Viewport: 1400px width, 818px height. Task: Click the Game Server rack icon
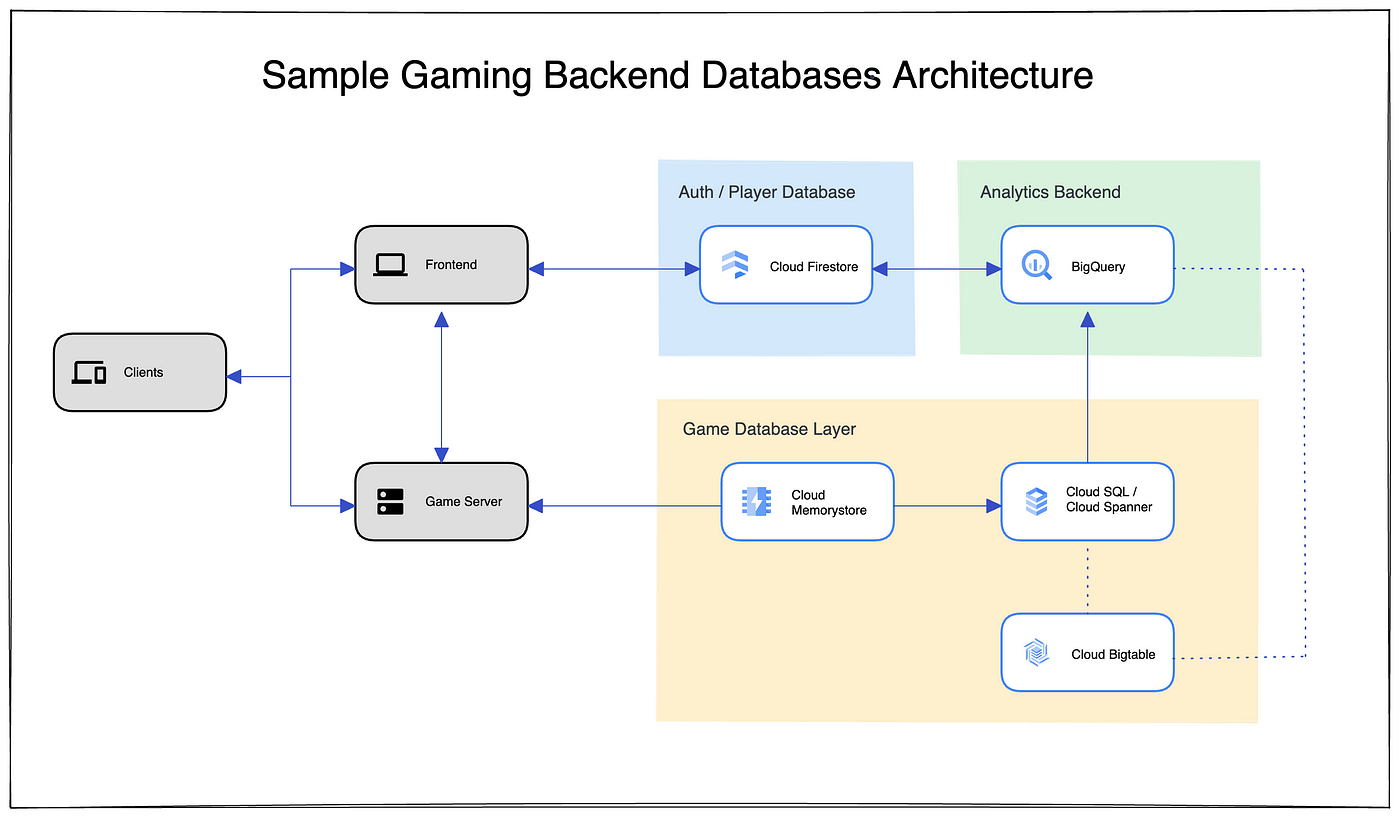(390, 502)
